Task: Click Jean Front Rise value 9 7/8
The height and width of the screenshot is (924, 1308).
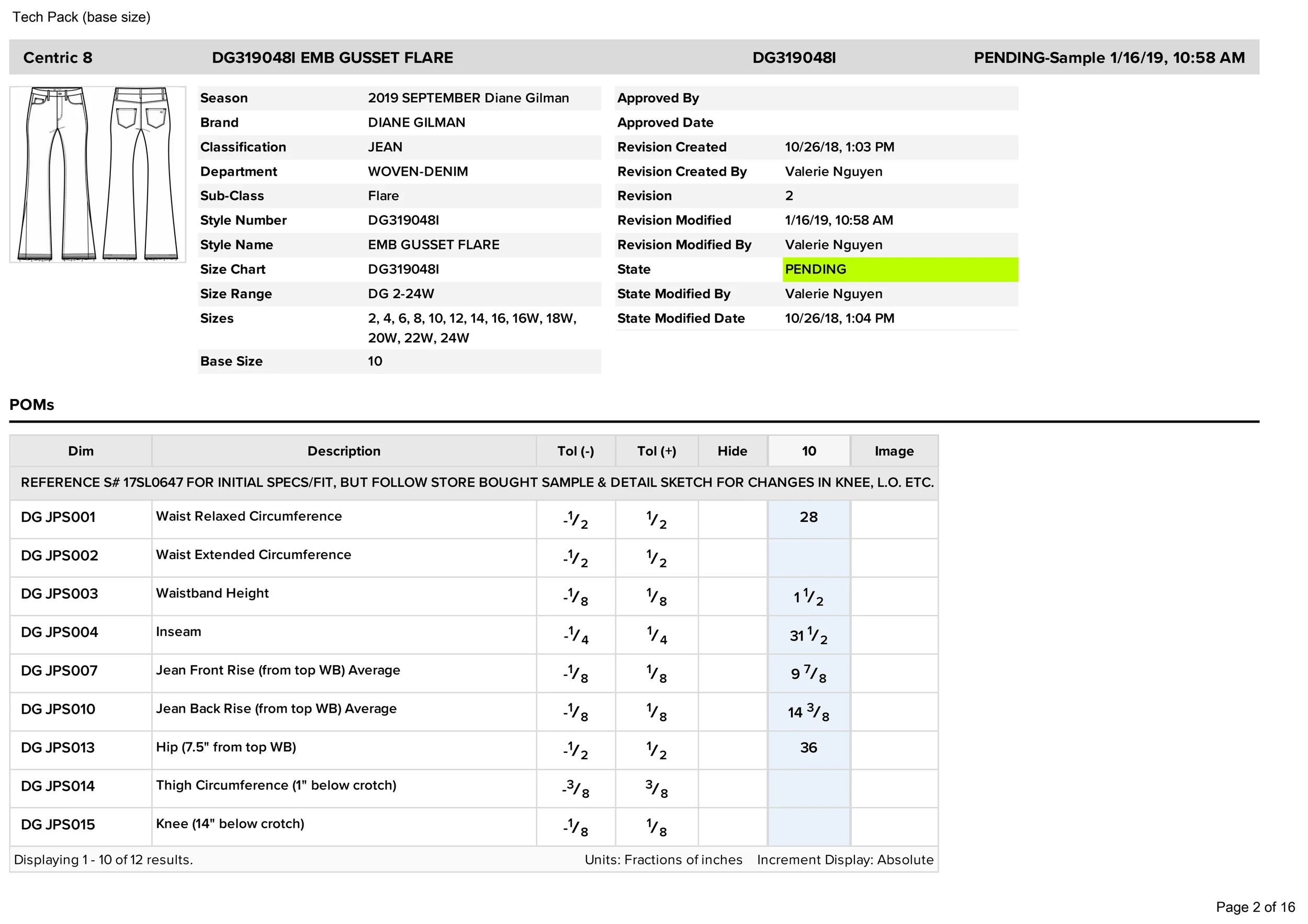Action: click(808, 674)
